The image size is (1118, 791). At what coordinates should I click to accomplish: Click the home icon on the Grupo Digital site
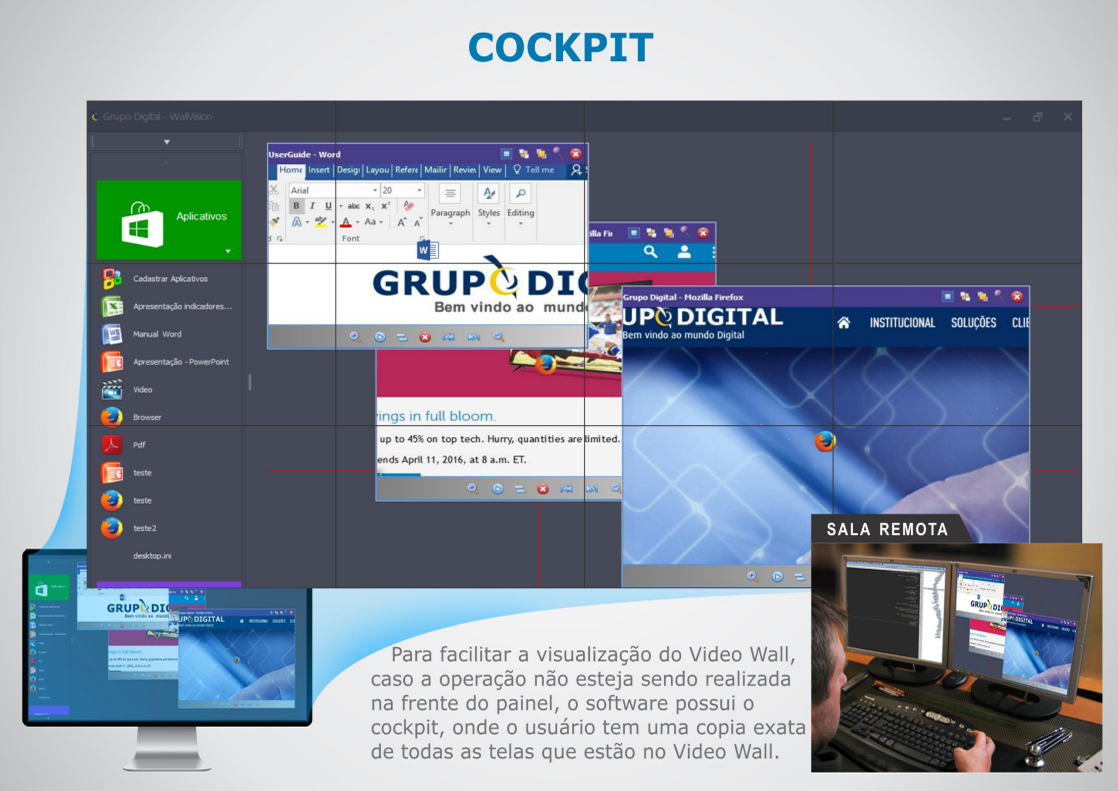844,323
